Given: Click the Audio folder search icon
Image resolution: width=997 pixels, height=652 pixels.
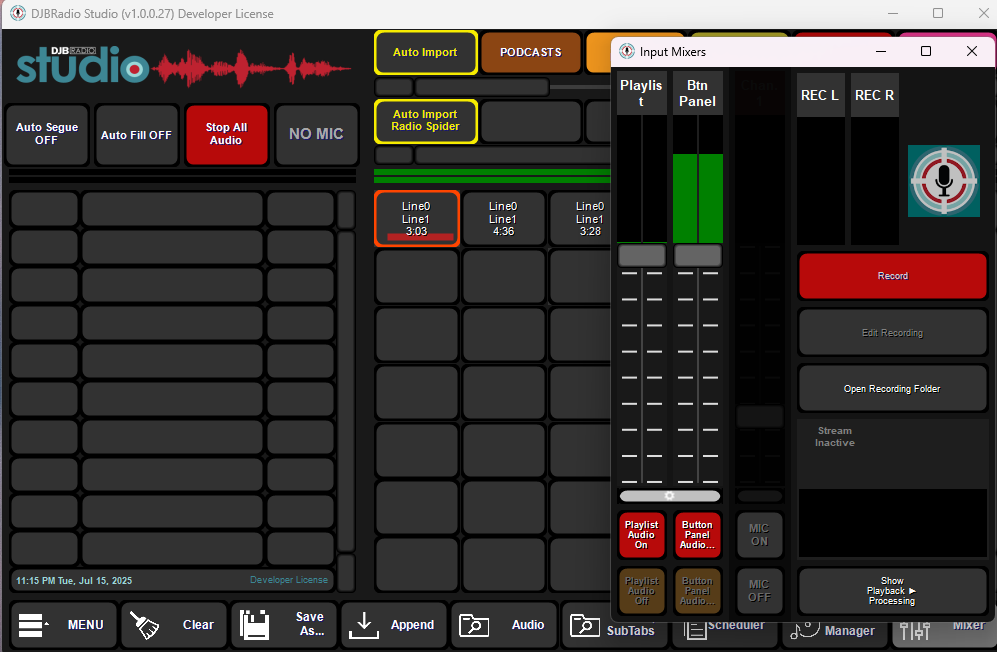Looking at the screenshot, I should 474,625.
